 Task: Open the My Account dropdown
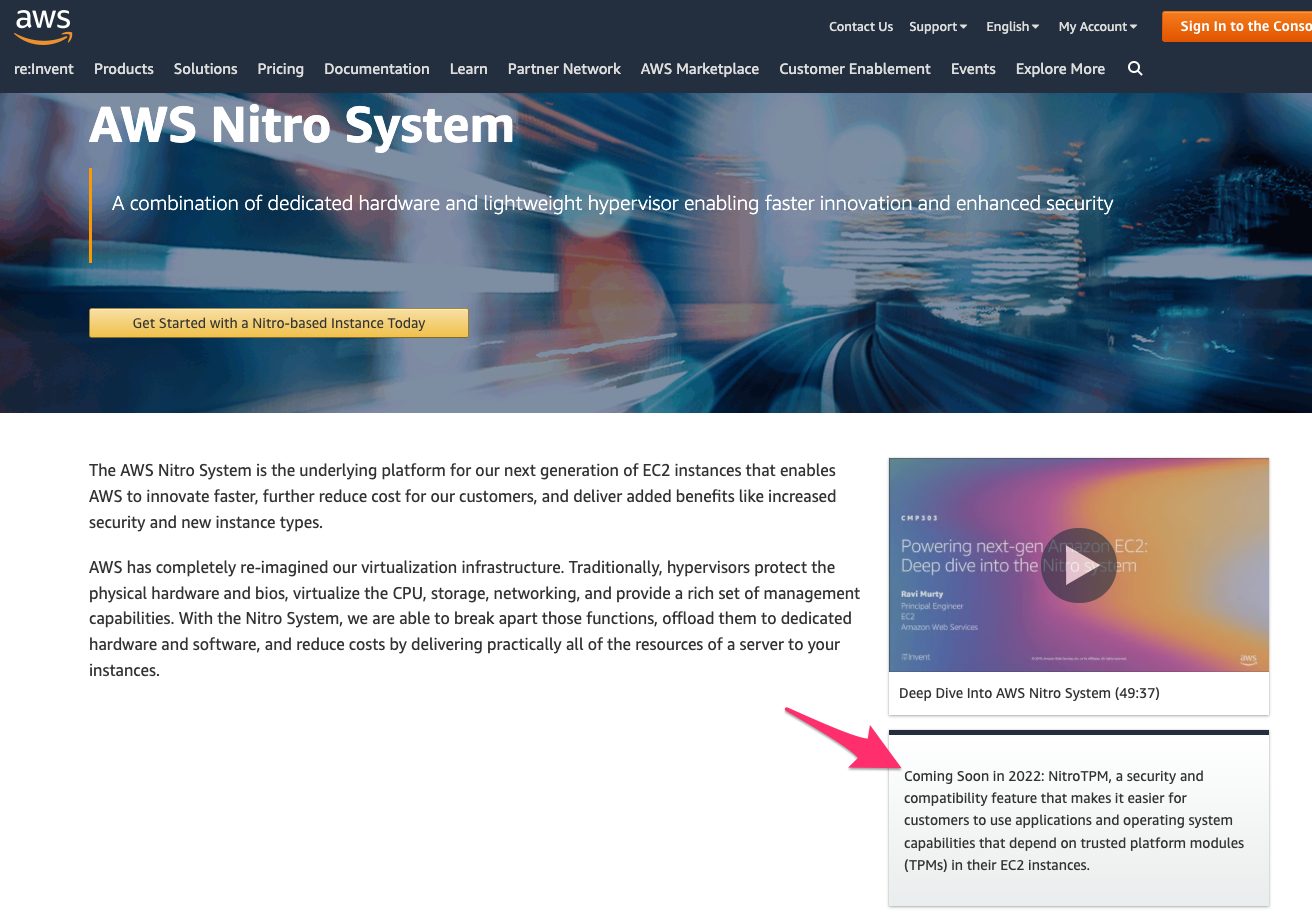(1095, 26)
